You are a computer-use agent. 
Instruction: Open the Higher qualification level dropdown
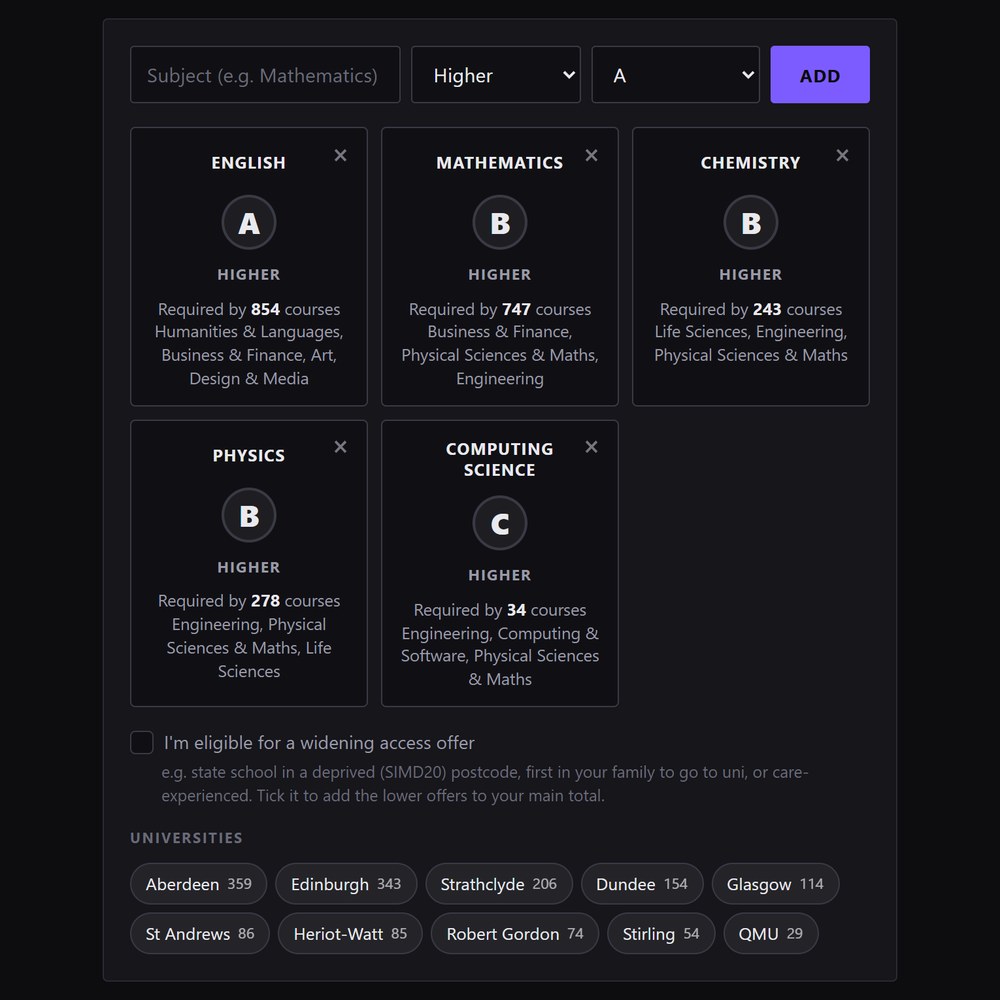tap(496, 75)
